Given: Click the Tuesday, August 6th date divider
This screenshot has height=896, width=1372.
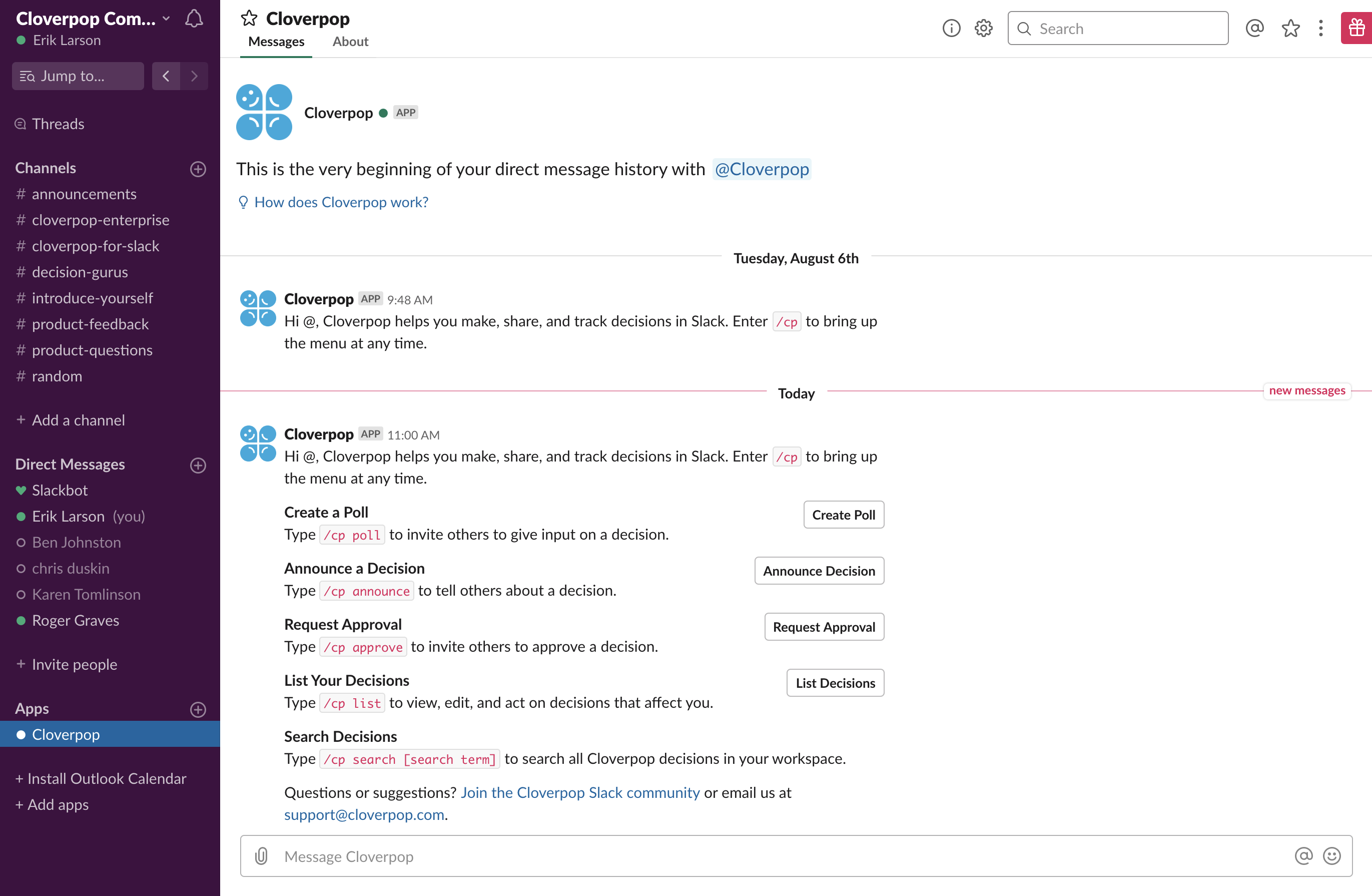Looking at the screenshot, I should click(x=796, y=258).
